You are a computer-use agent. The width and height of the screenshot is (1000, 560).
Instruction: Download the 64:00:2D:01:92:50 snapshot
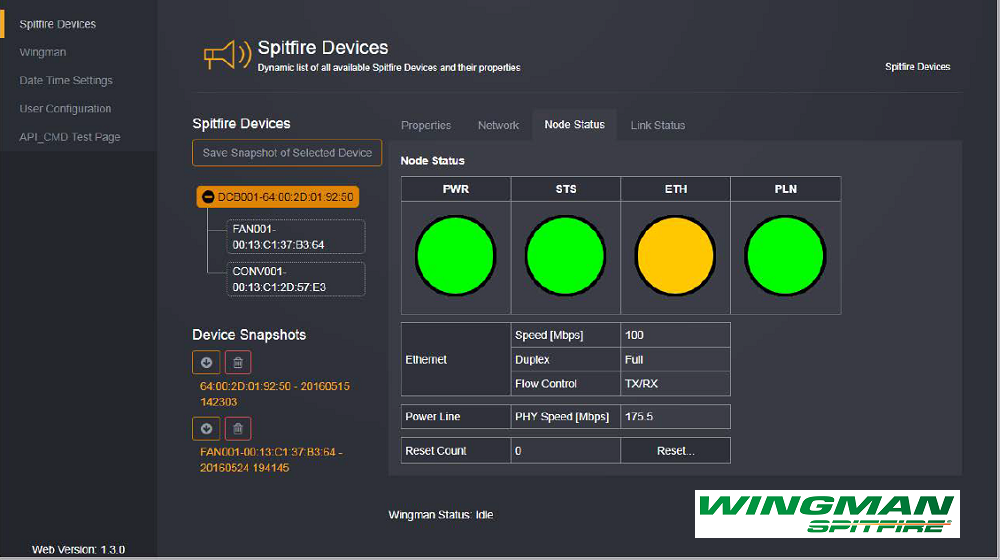206,362
